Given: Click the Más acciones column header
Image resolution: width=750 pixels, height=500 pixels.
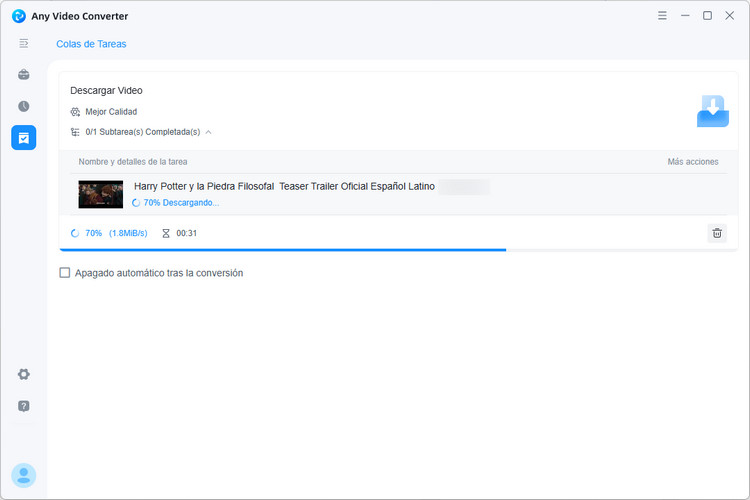Looking at the screenshot, I should (693, 162).
